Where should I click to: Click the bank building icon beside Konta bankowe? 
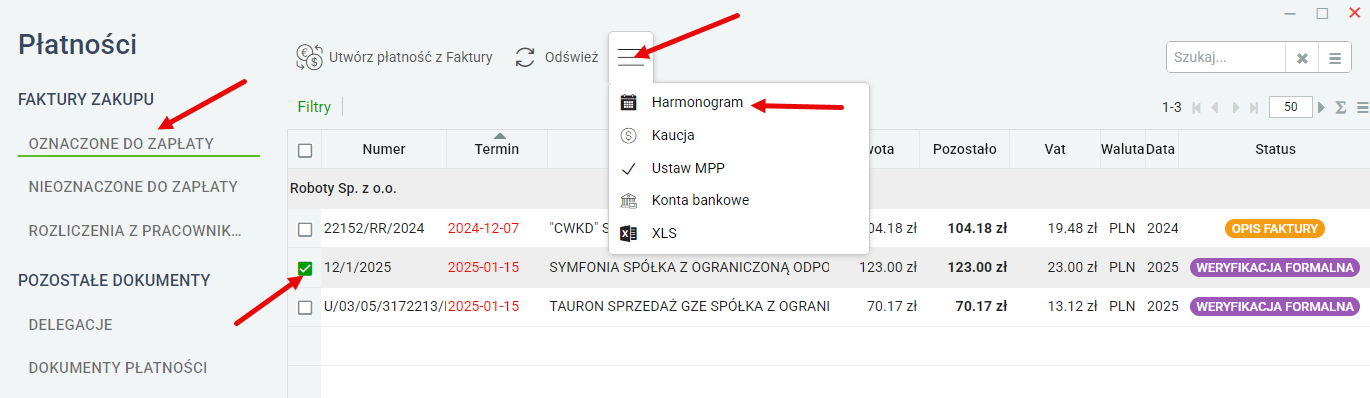pyautogui.click(x=628, y=200)
